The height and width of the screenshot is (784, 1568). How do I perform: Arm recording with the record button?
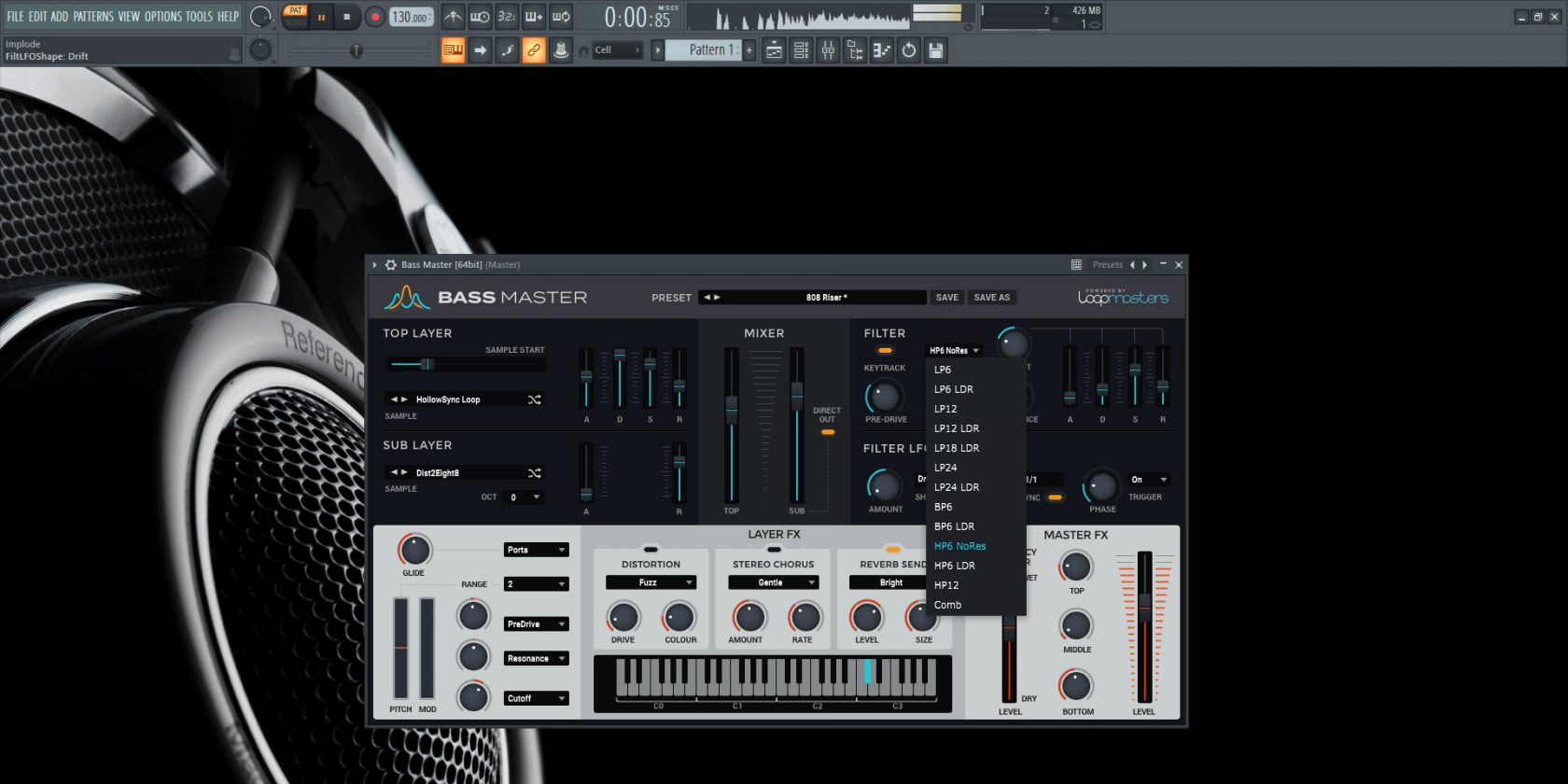[x=374, y=17]
